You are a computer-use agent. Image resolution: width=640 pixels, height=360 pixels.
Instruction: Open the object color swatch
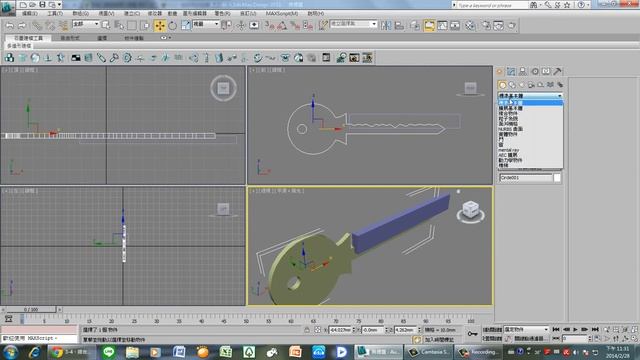click(557, 178)
